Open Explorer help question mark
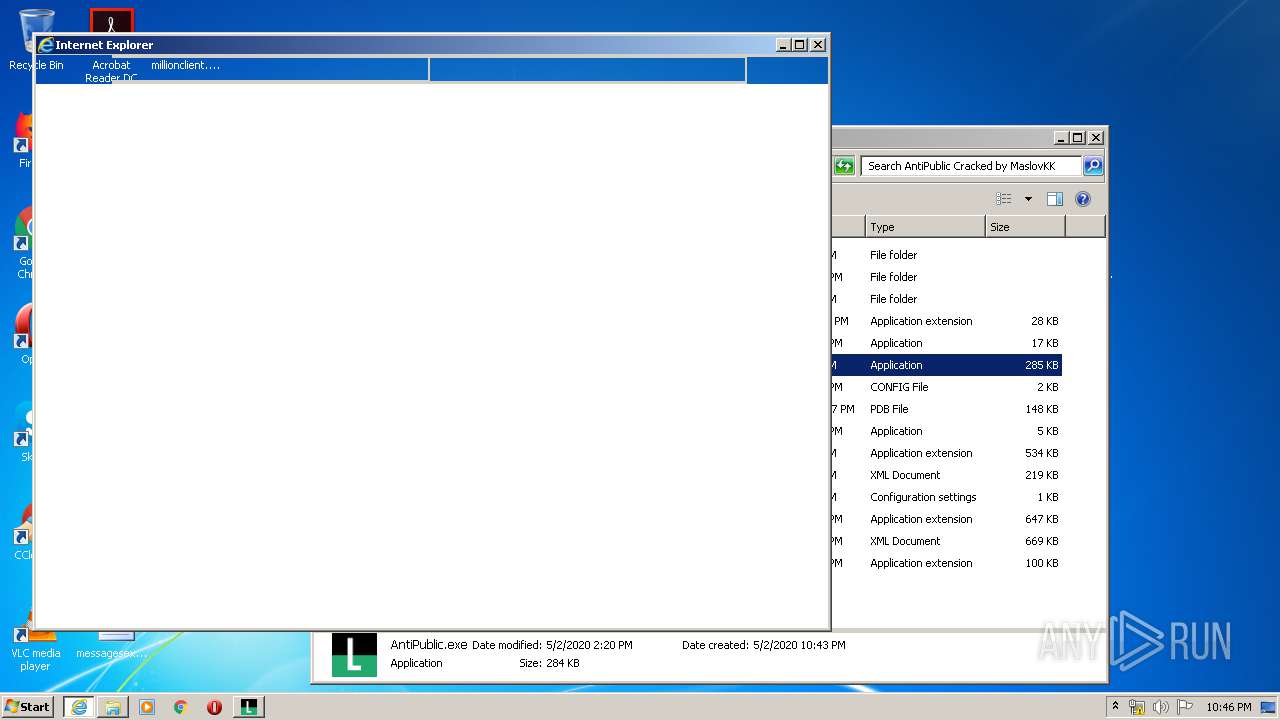This screenshot has height=720, width=1280. pyautogui.click(x=1082, y=199)
